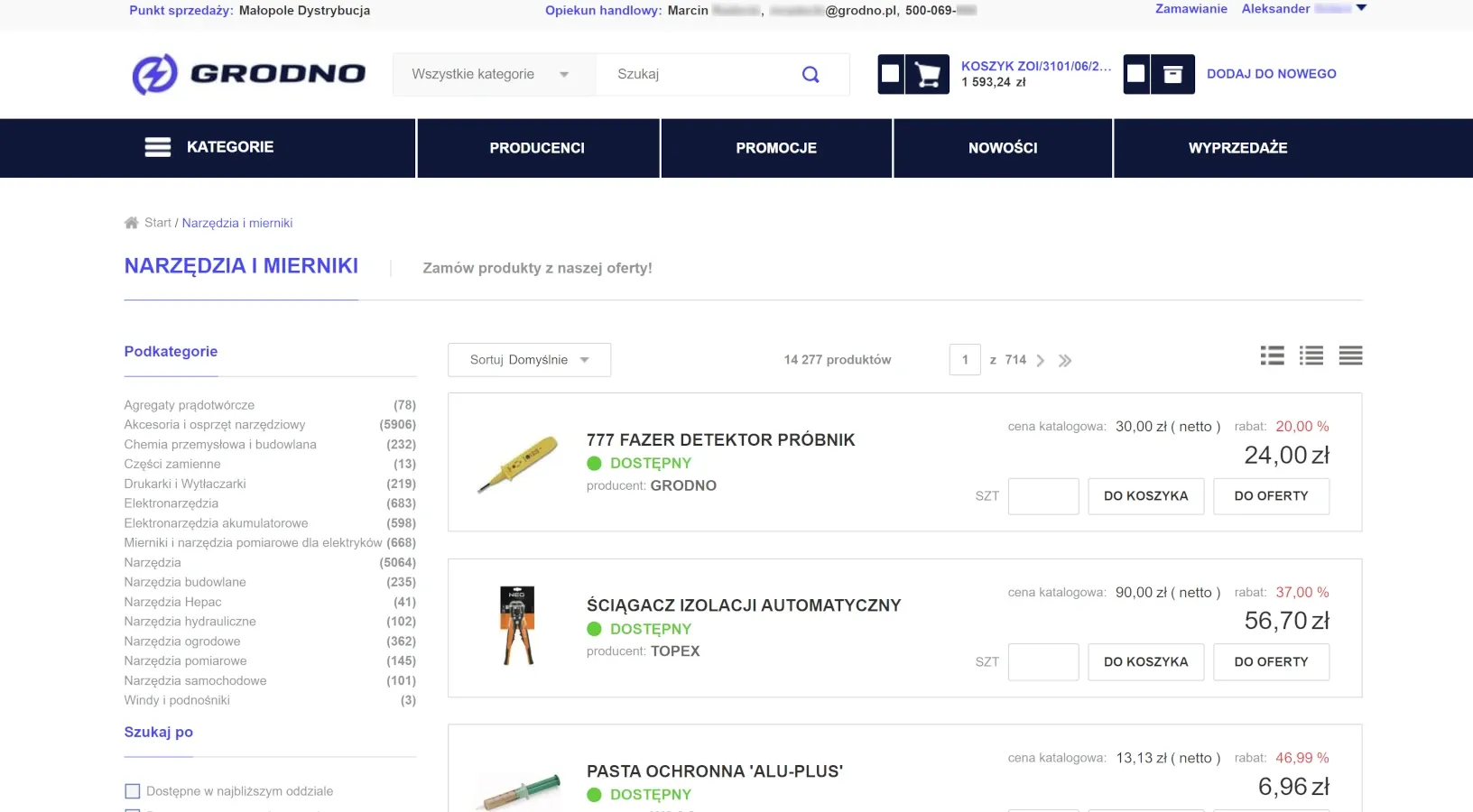Open WYPRZEDAŻE tab
The height and width of the screenshot is (812, 1473).
pos(1238,148)
